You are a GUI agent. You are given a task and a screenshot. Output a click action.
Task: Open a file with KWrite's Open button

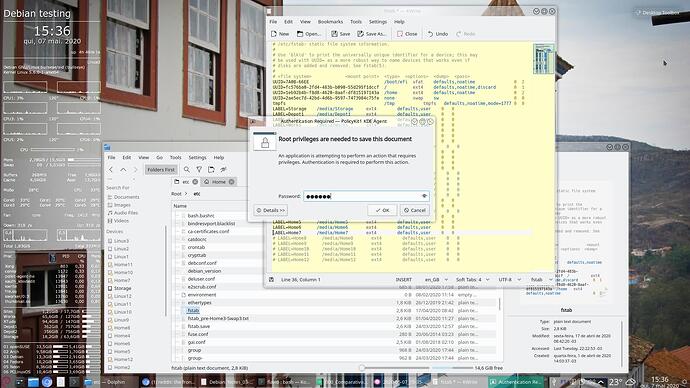tap(308, 34)
